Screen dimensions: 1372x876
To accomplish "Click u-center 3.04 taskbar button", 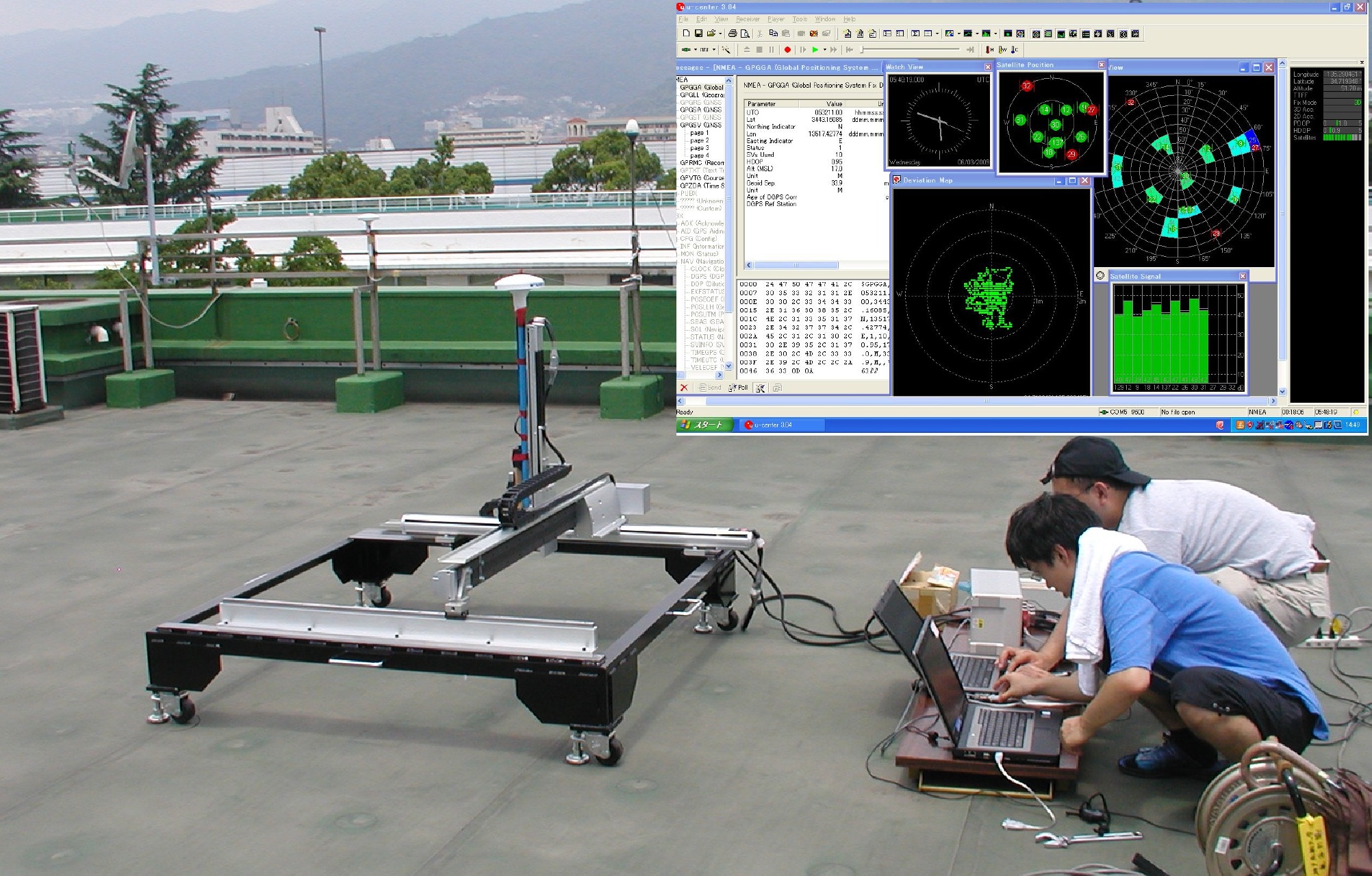I will point(782,425).
